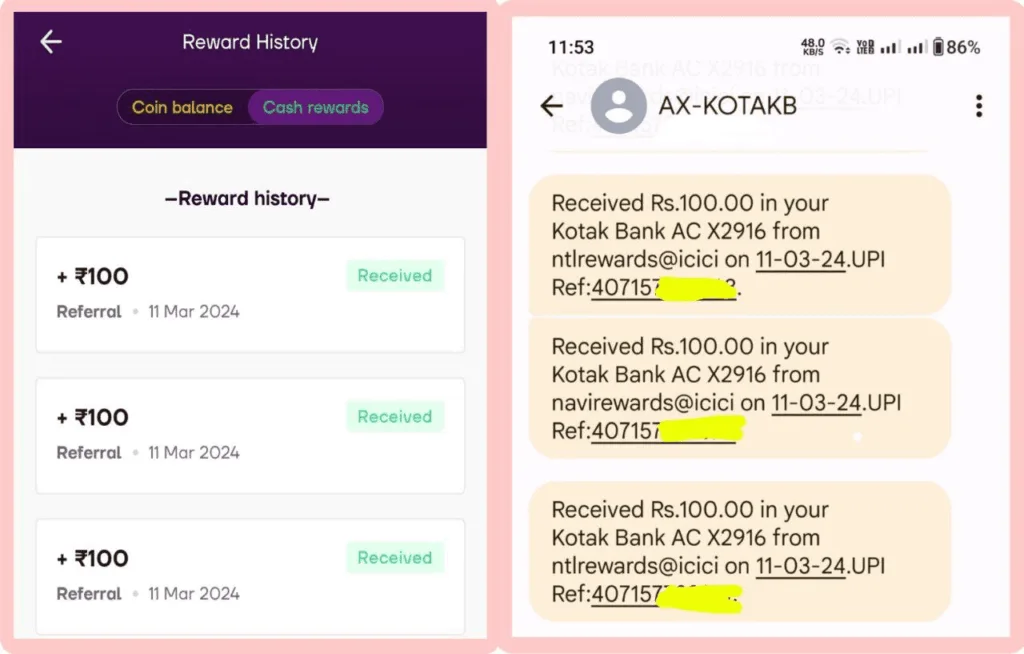The height and width of the screenshot is (654, 1024).
Task: Select the Cash rewards tab
Action: click(x=315, y=107)
